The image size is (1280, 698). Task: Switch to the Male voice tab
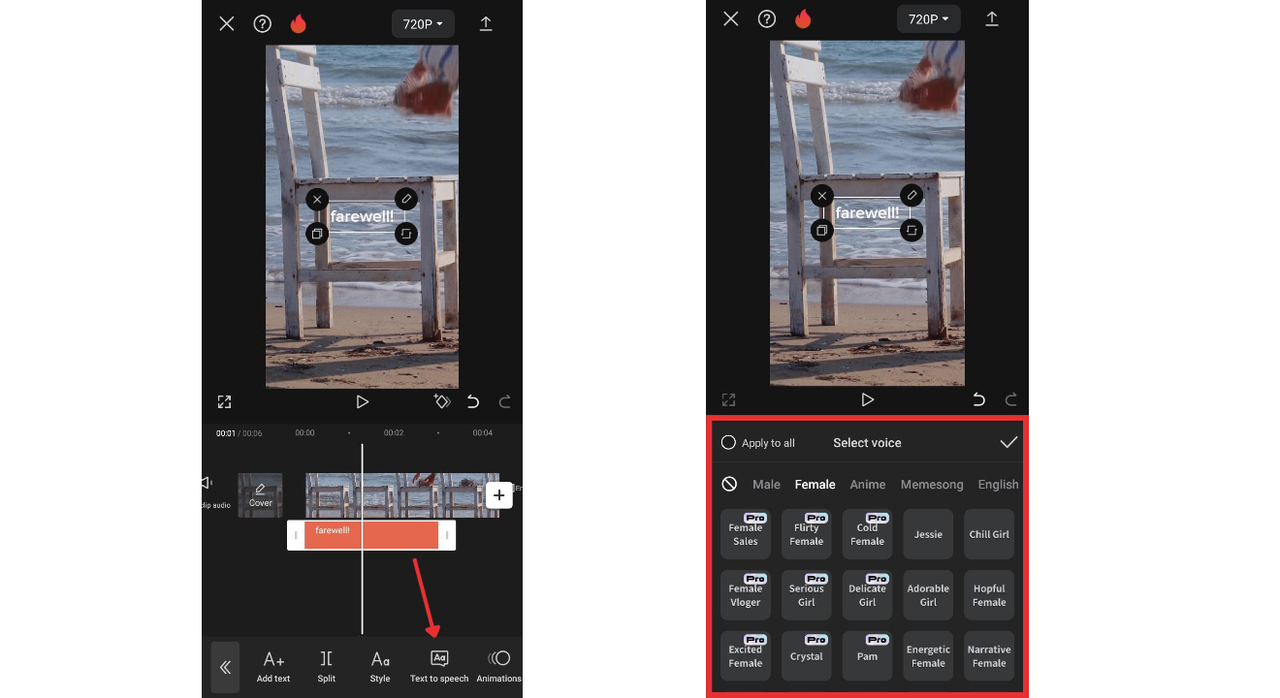[x=766, y=485]
